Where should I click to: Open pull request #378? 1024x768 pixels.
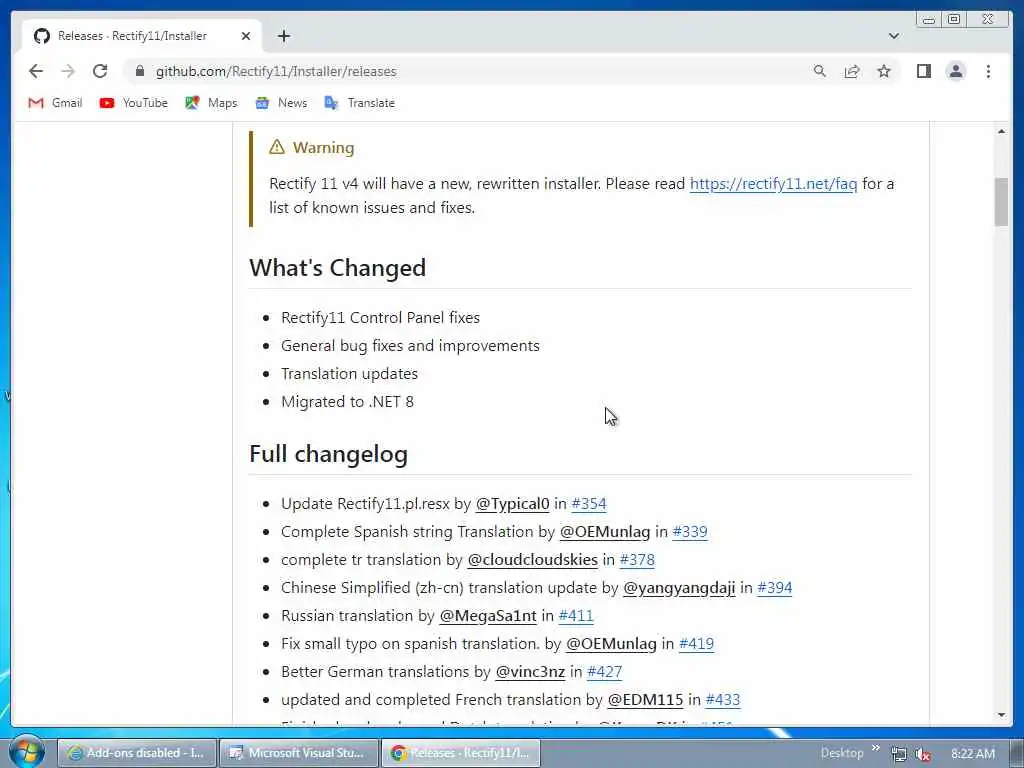pos(637,560)
